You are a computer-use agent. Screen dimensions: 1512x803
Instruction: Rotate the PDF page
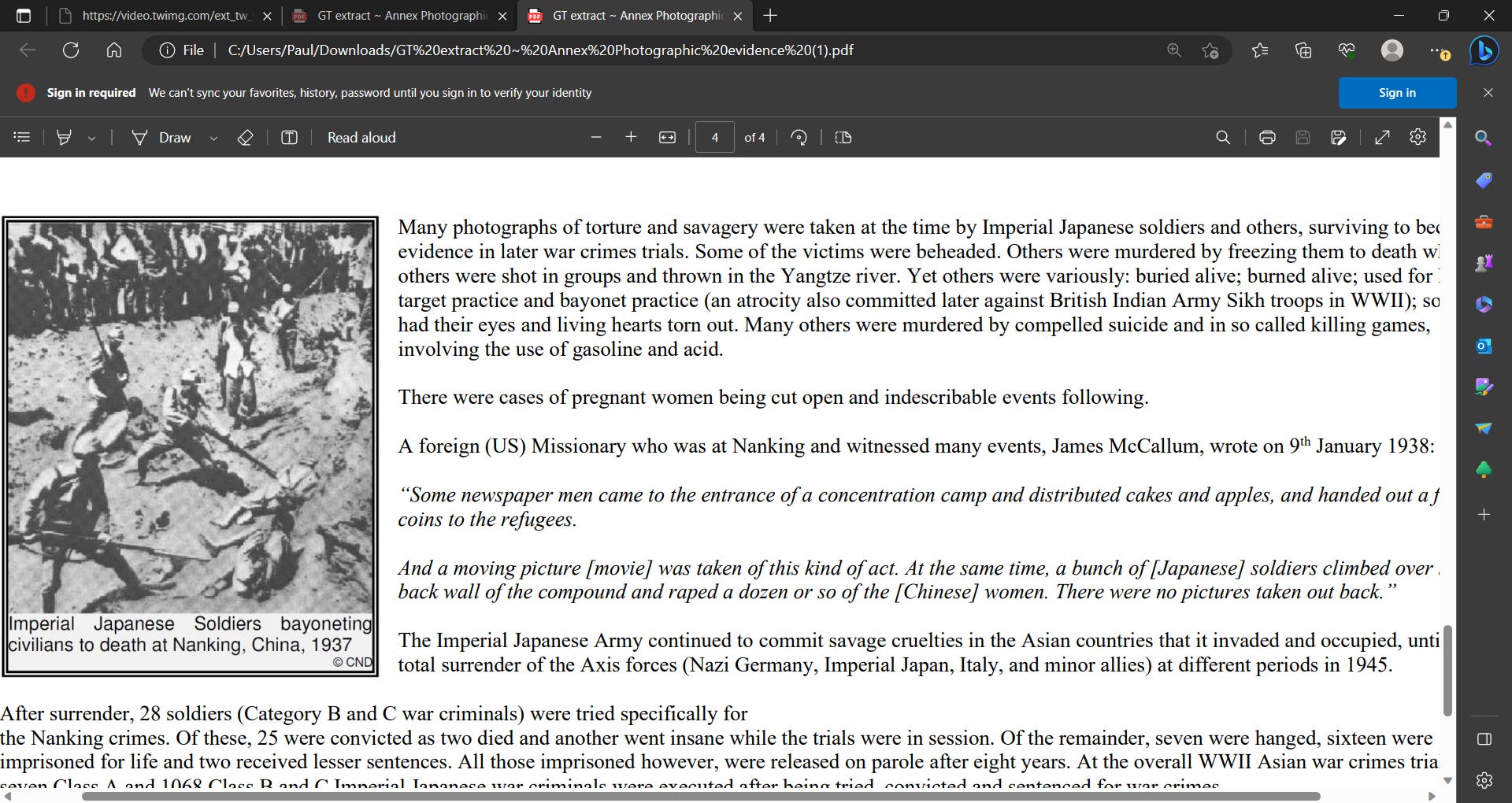coord(799,138)
